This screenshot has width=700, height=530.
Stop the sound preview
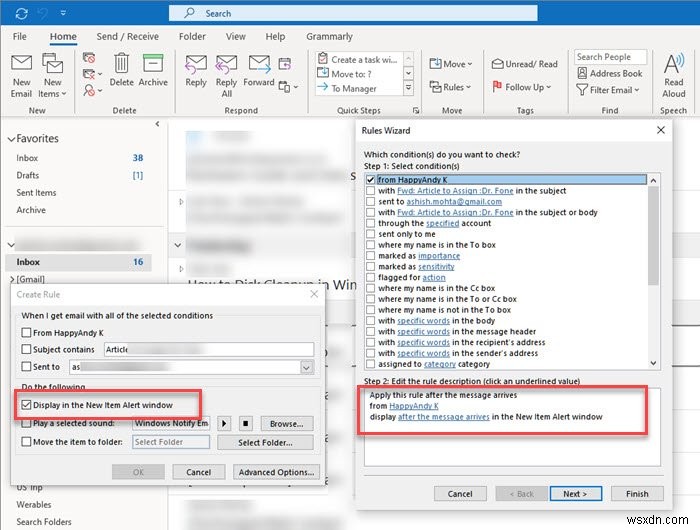click(246, 424)
